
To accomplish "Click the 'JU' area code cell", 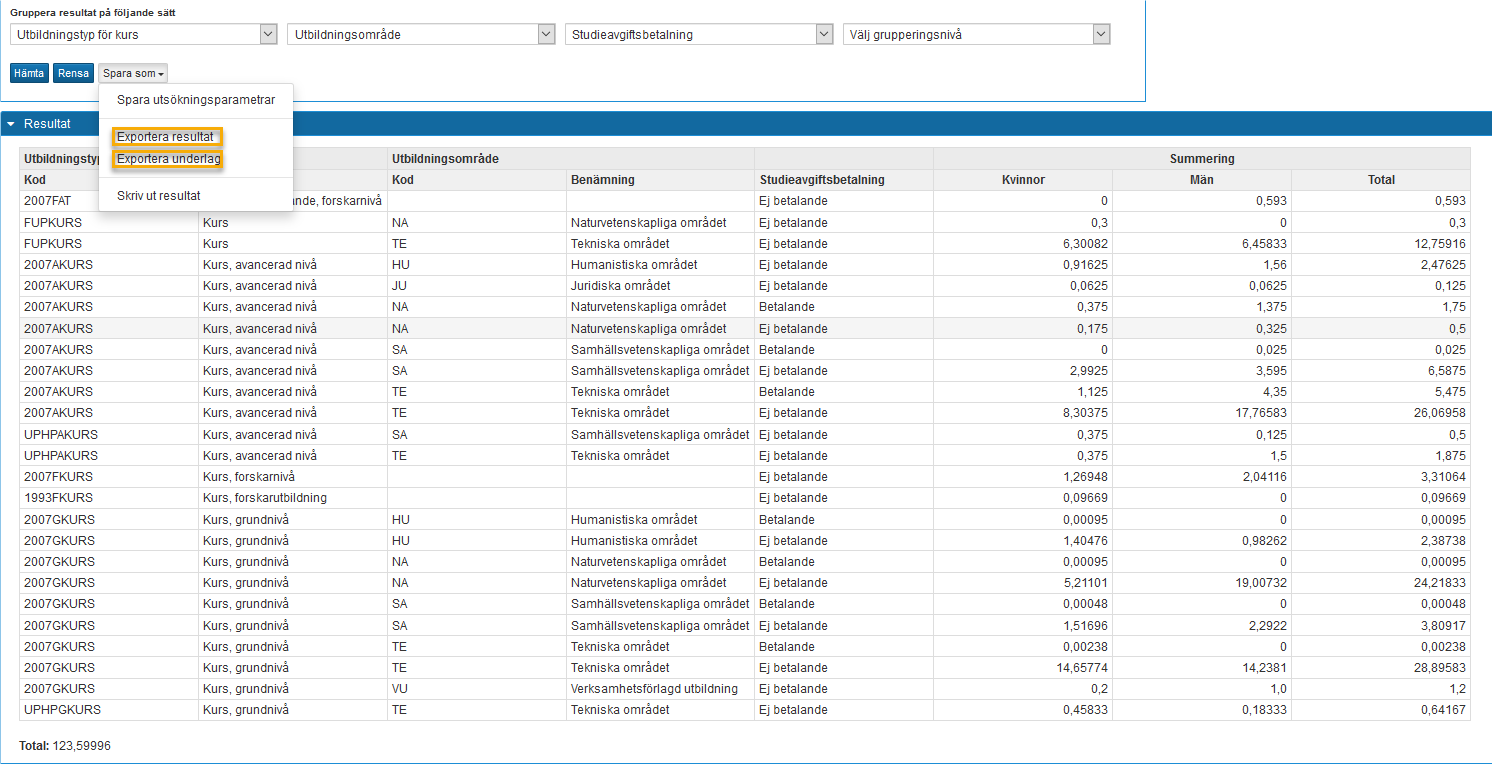I will tap(477, 286).
